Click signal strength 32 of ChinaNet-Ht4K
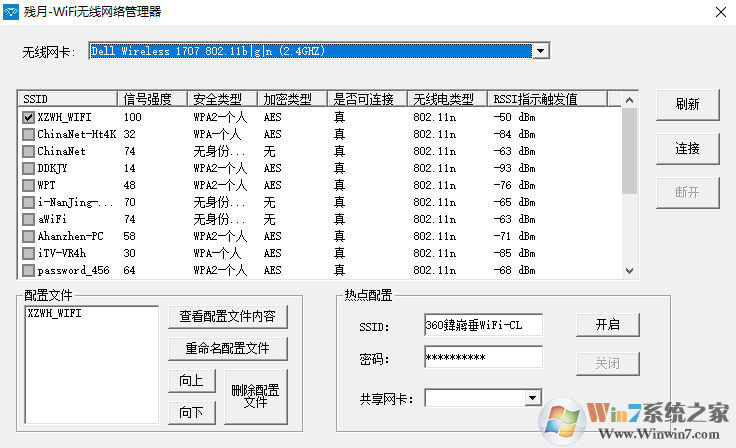This screenshot has width=736, height=448. tap(130, 134)
